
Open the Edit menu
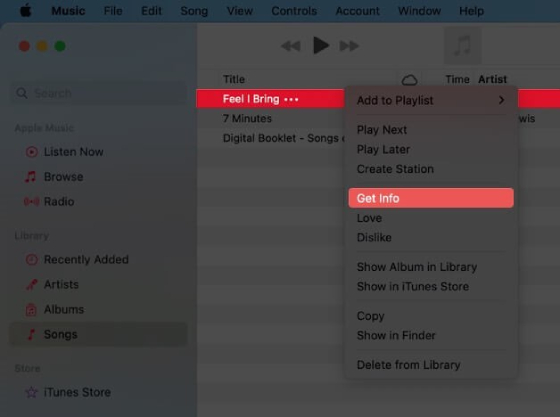coord(151,11)
